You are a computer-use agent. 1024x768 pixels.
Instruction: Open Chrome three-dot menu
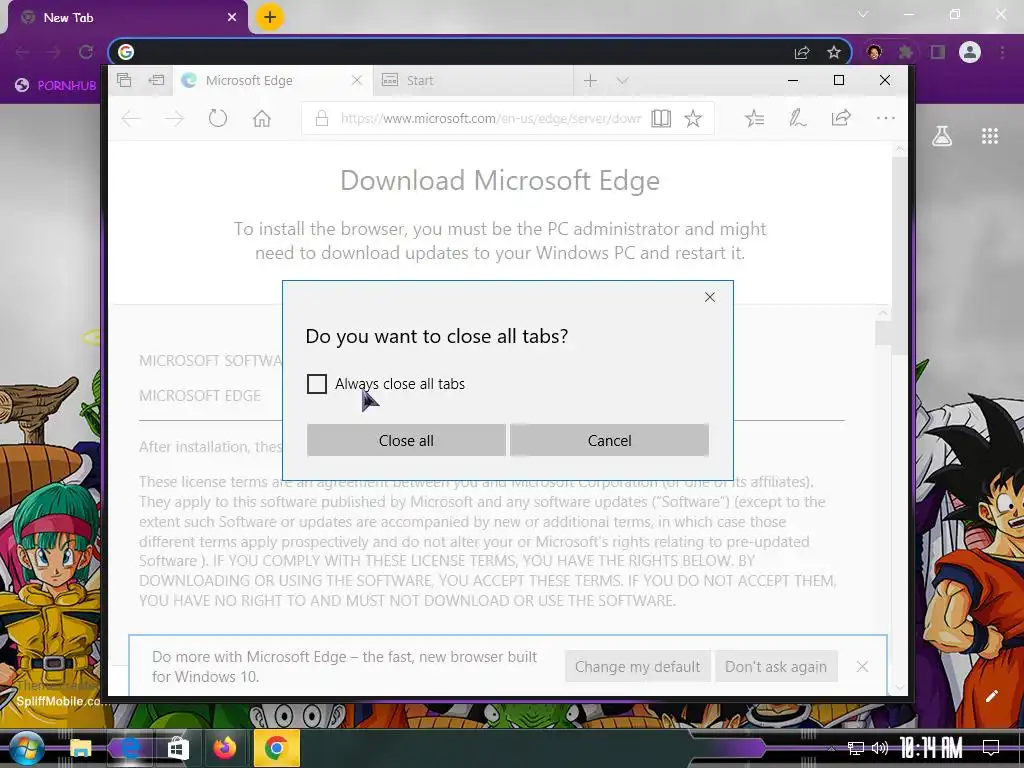1002,52
